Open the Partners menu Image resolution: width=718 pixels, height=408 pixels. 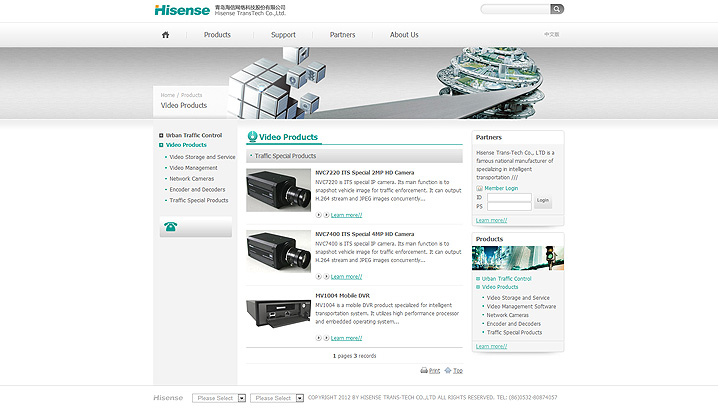342,35
